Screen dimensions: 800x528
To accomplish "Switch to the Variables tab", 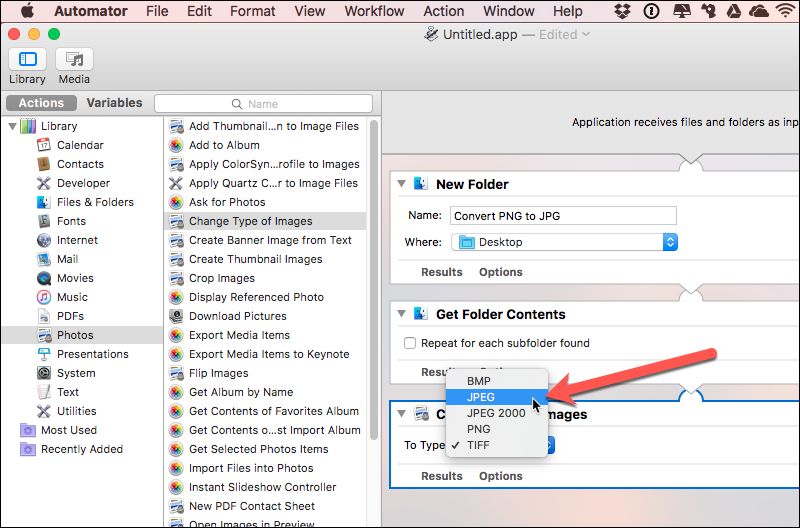I will [x=114, y=103].
